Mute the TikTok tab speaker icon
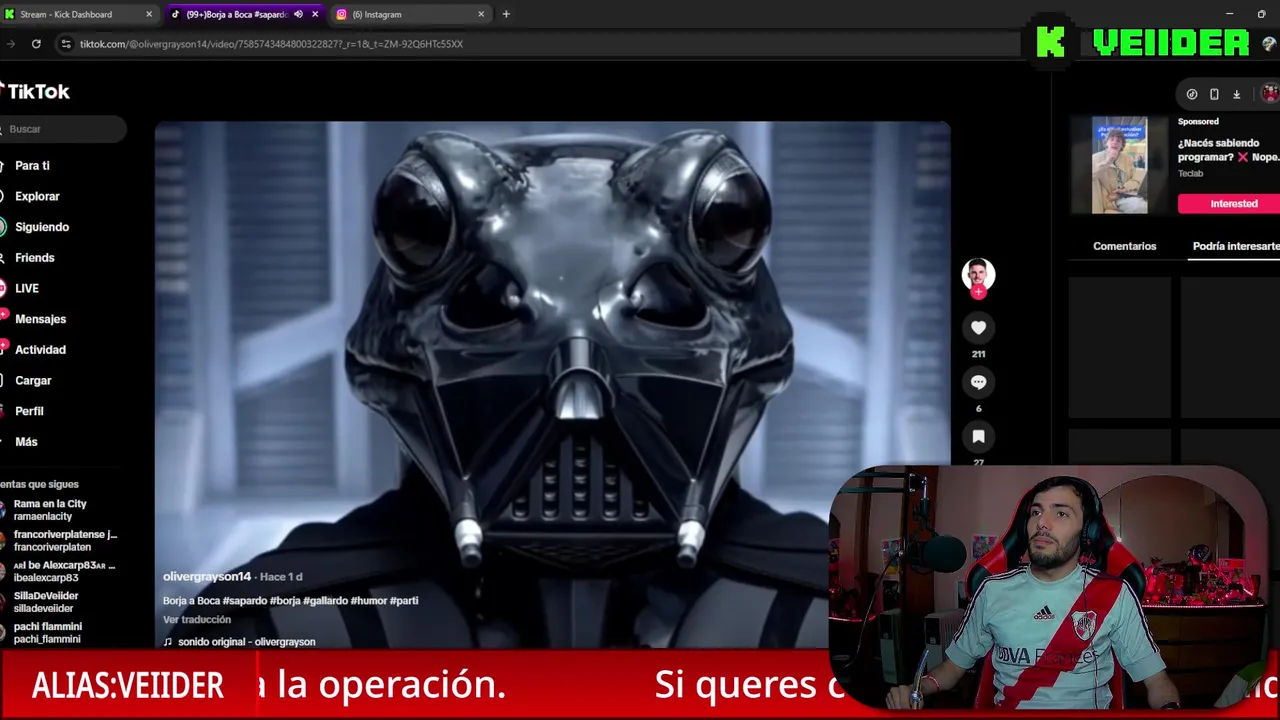This screenshot has height=720, width=1280. pyautogui.click(x=298, y=14)
